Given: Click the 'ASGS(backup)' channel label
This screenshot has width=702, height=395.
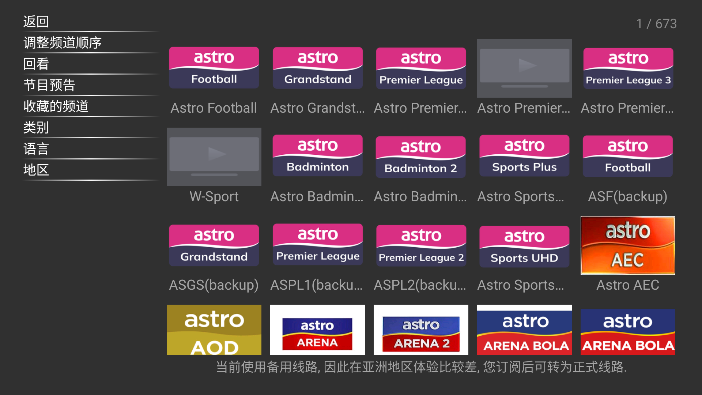Looking at the screenshot, I should (214, 285).
